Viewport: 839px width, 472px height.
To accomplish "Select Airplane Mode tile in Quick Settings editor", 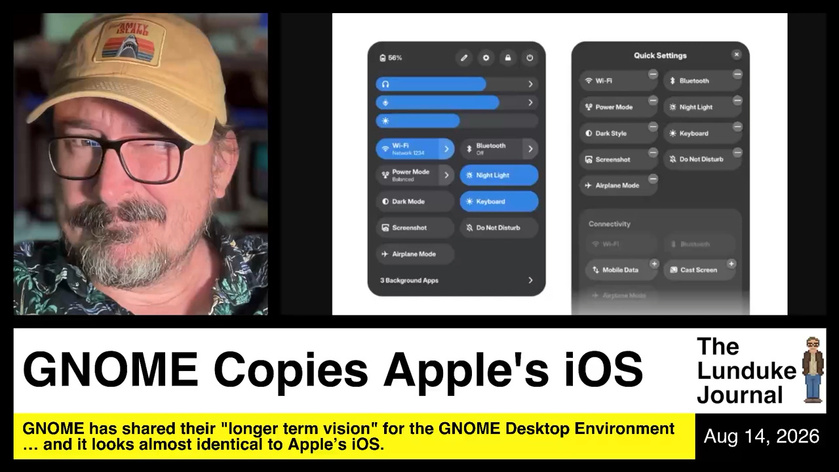I will (618, 186).
